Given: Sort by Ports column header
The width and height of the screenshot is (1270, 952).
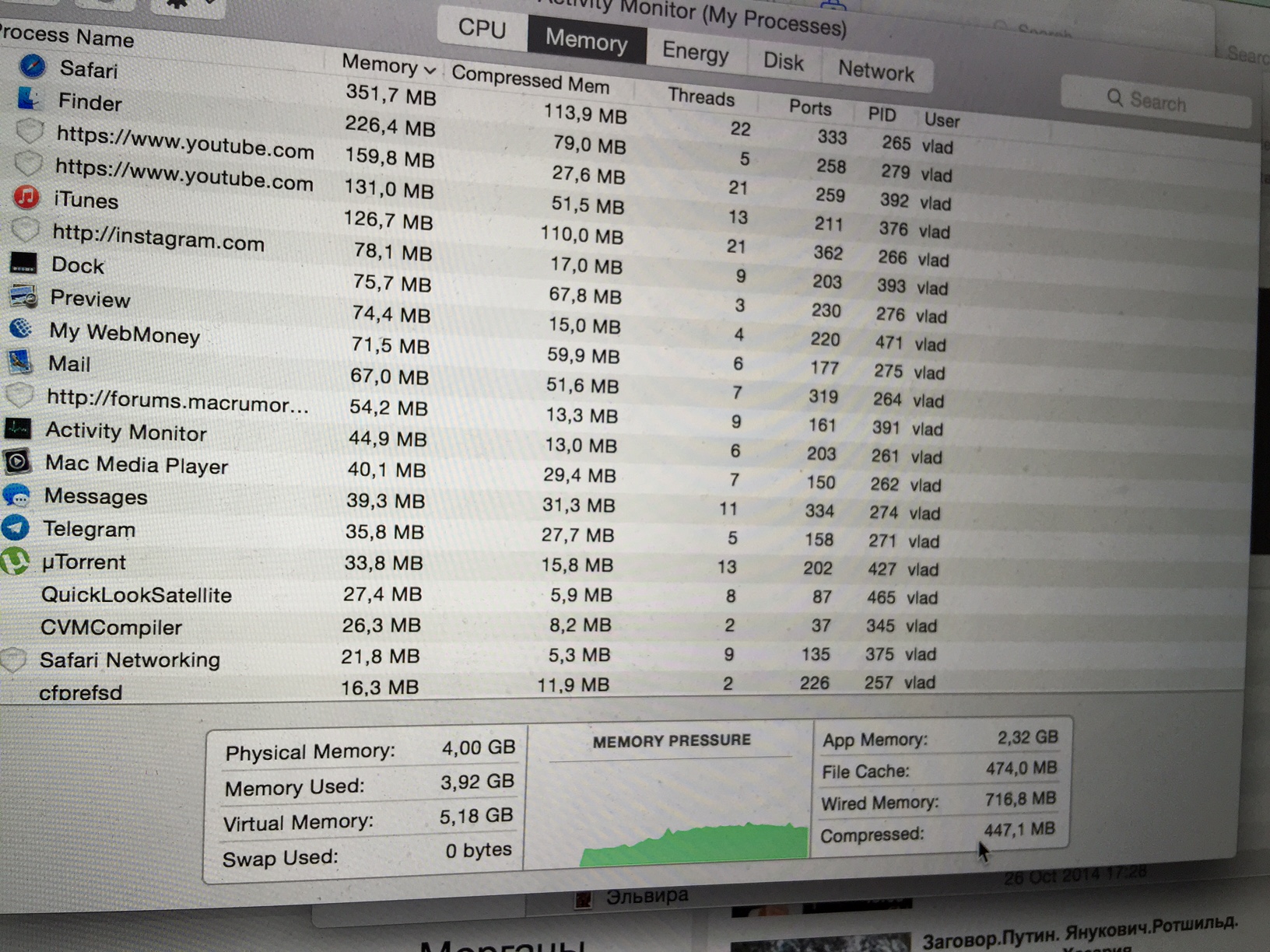Looking at the screenshot, I should point(810,107).
